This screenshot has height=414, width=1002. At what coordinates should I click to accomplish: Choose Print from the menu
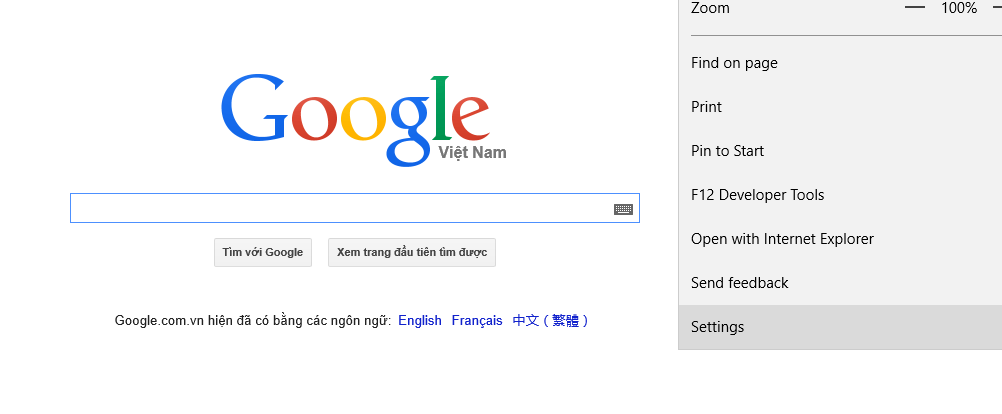pyautogui.click(x=840, y=107)
